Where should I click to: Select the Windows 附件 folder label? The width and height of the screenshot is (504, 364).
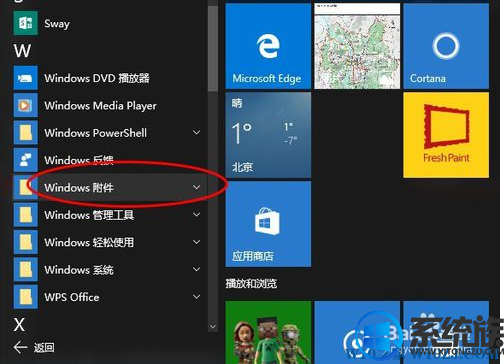79,188
